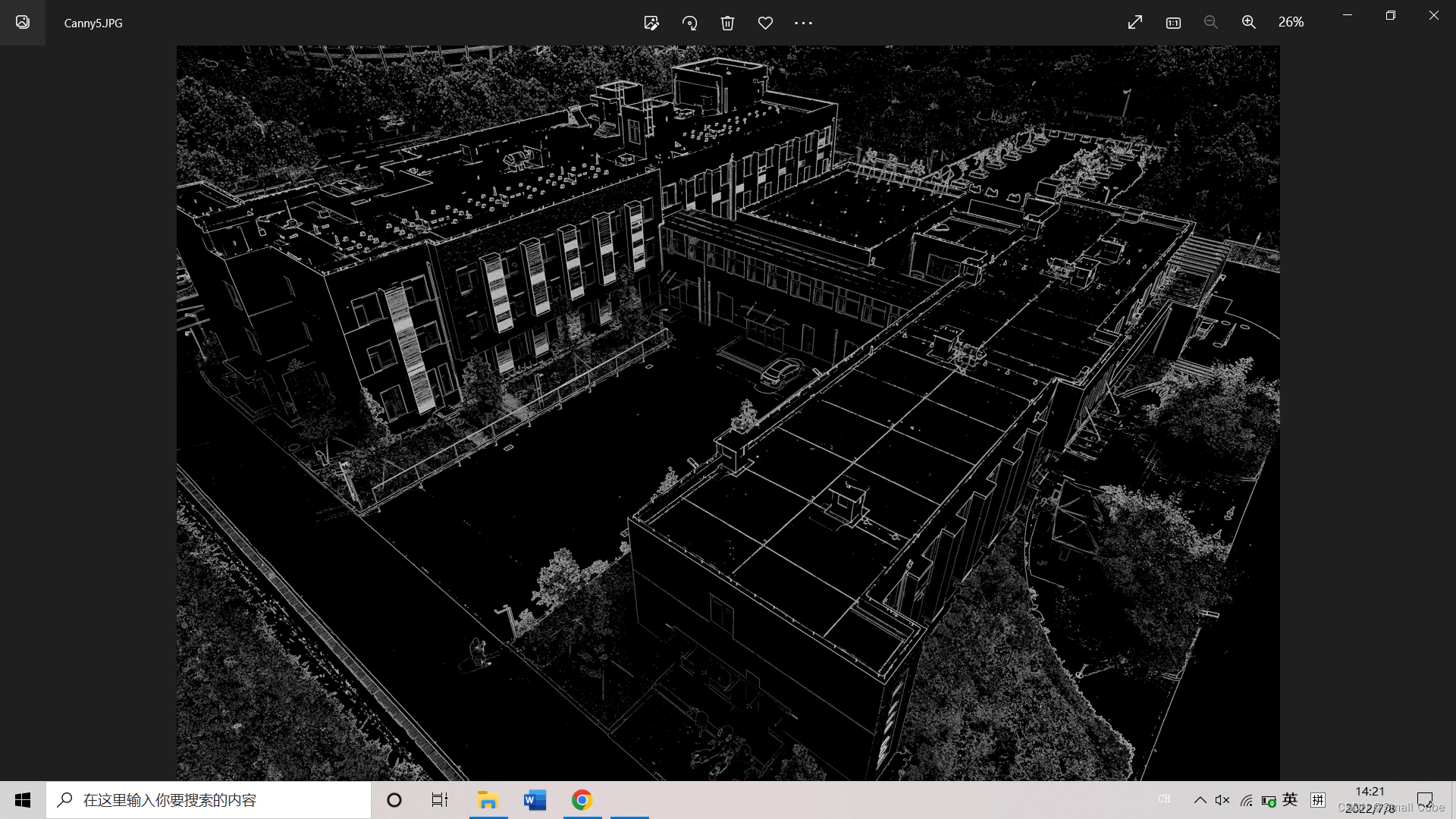Screen dimensions: 1456x819
Task: Click the taskbar search box
Action: [209, 800]
